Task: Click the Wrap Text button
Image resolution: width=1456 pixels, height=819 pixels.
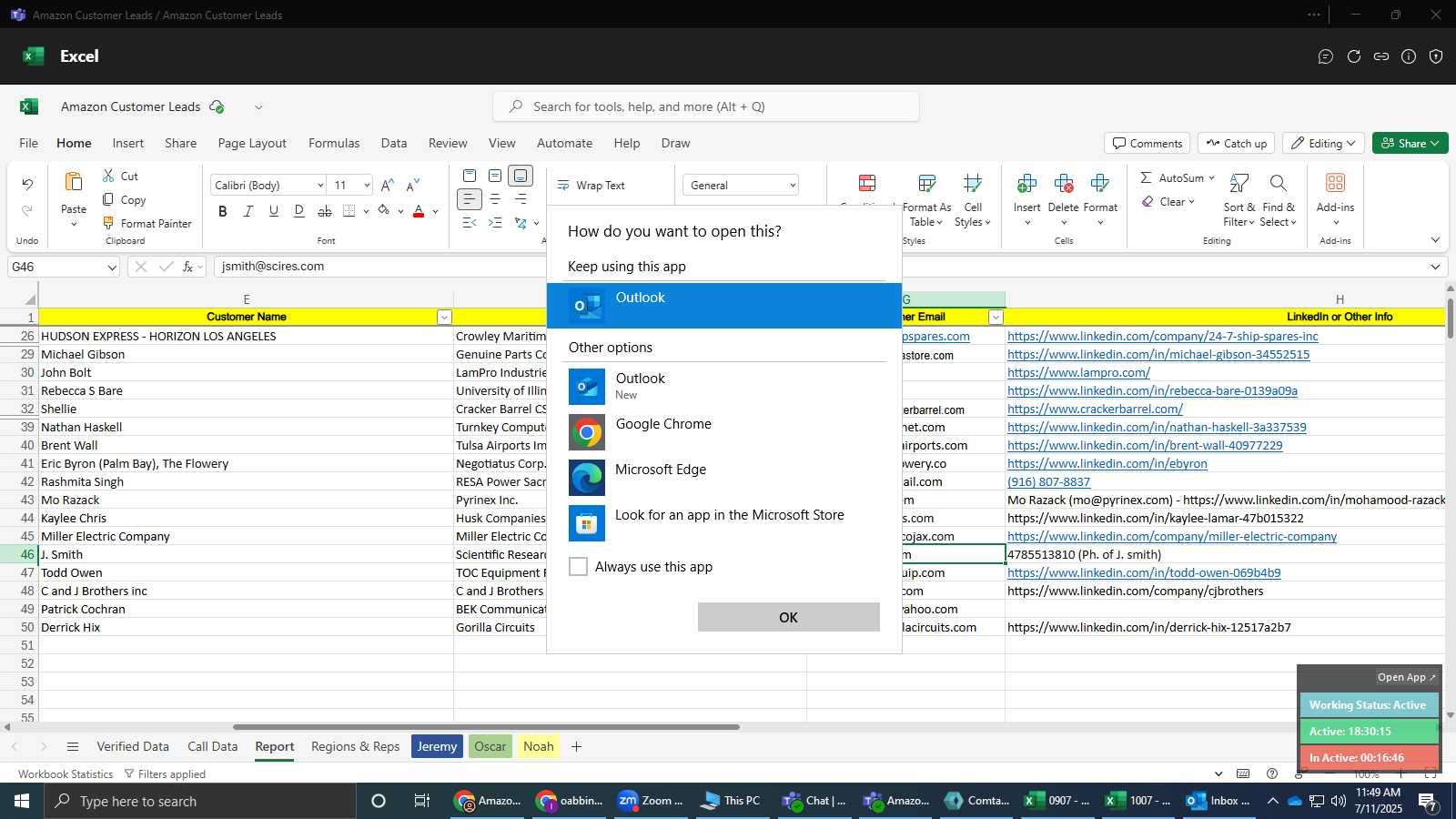Action: (x=591, y=185)
